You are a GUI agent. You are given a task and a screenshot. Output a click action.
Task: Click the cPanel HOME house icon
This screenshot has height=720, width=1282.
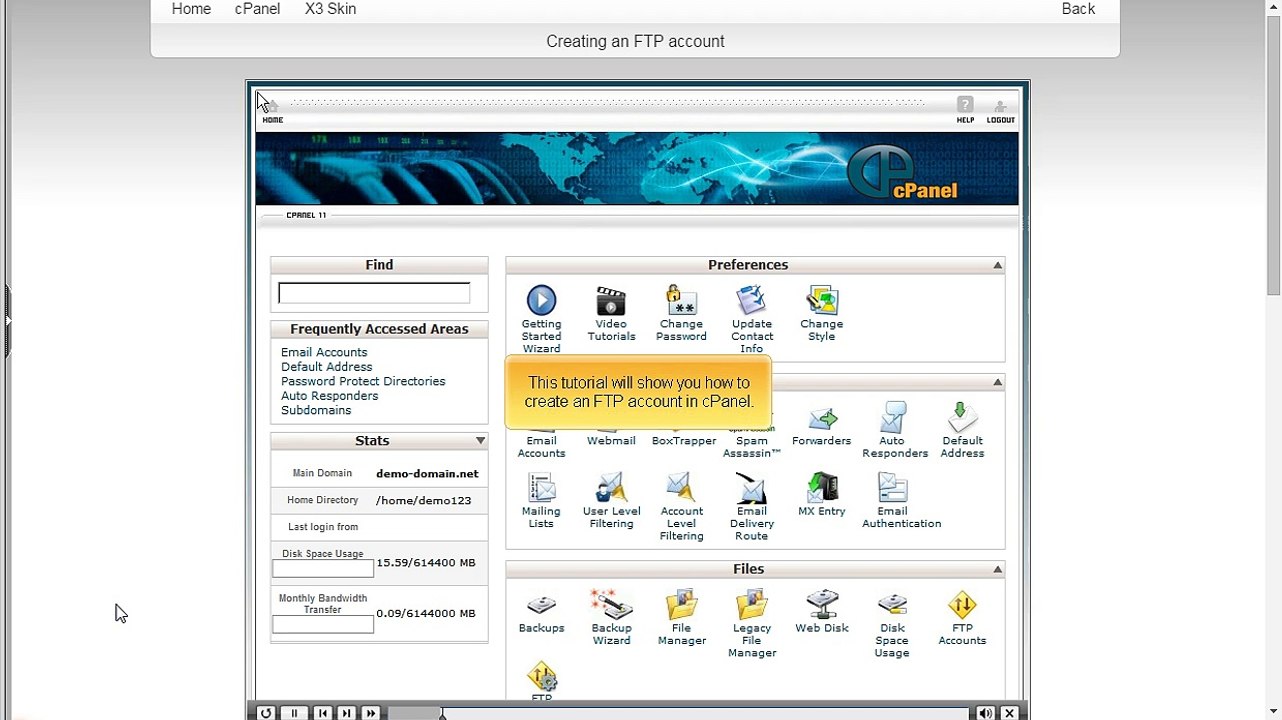coord(272,109)
